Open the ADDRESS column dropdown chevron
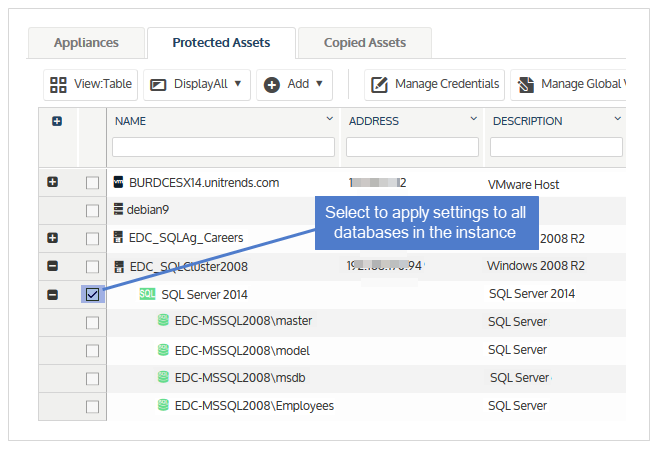 tap(474, 119)
